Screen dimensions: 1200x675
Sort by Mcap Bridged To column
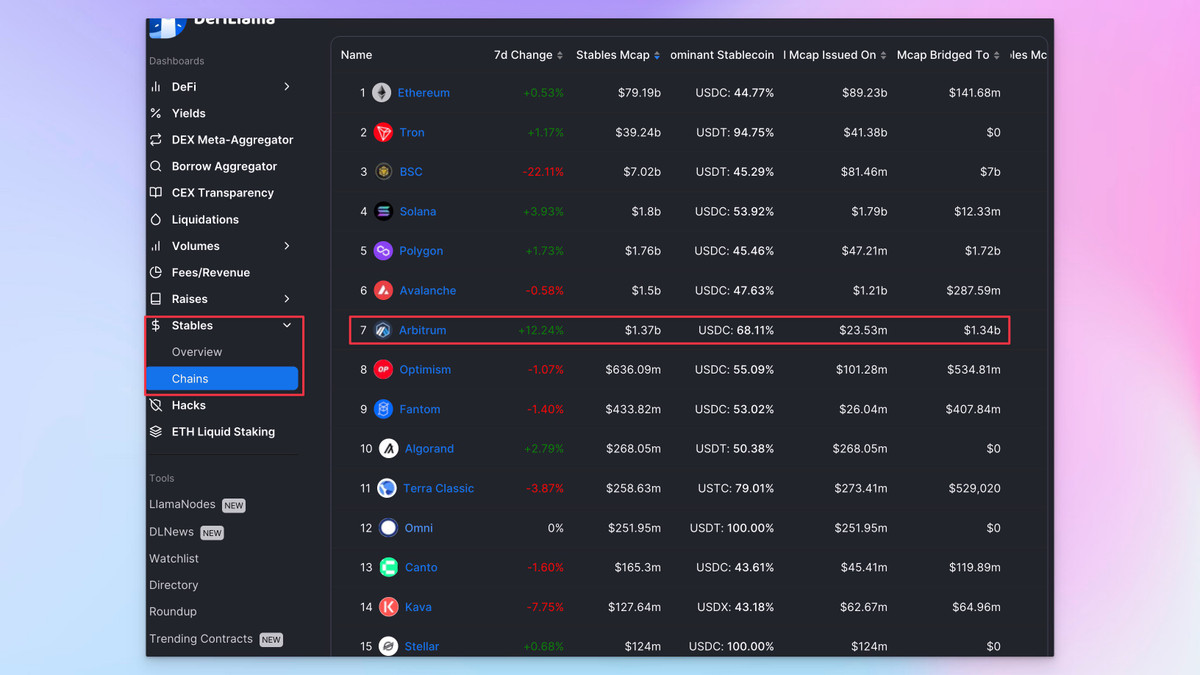948,55
